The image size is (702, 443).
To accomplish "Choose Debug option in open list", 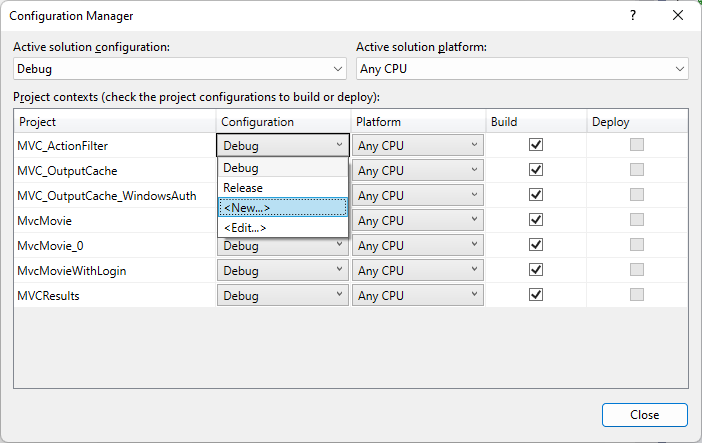I will pyautogui.click(x=283, y=168).
